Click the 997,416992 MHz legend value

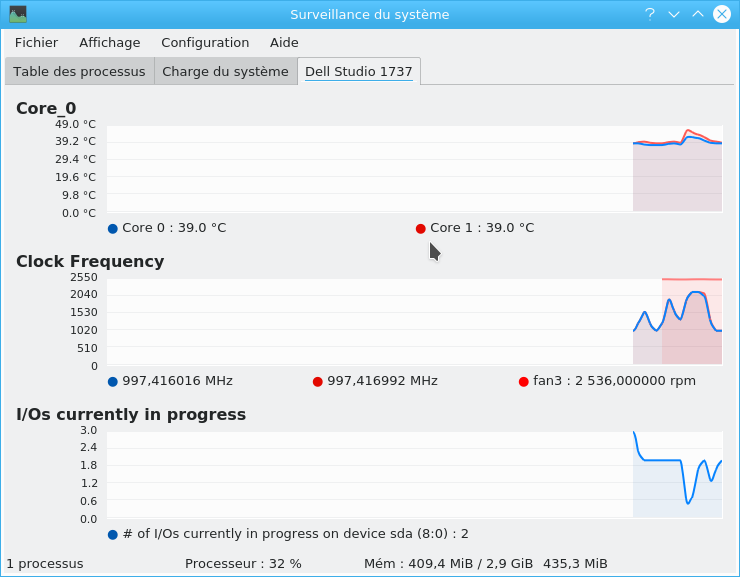(x=383, y=381)
